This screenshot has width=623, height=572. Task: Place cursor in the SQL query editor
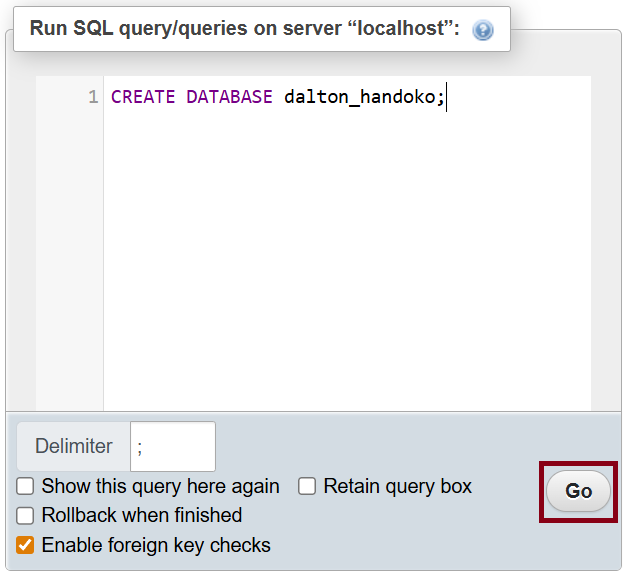coord(347,243)
